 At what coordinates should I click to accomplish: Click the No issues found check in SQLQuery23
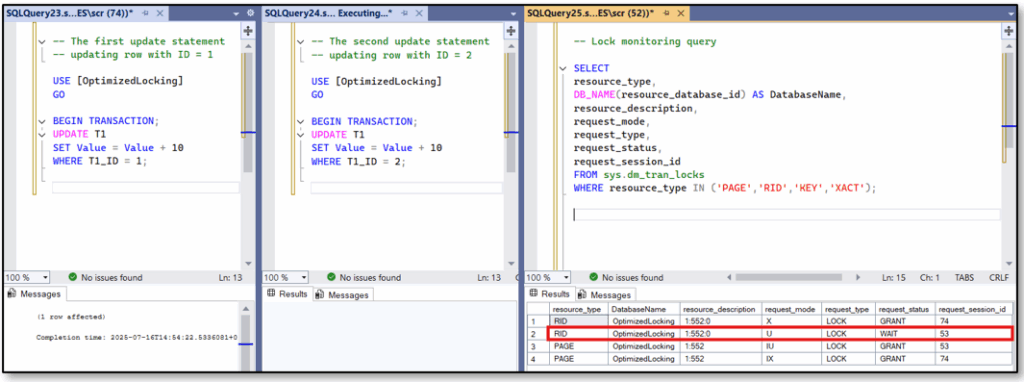click(72, 278)
